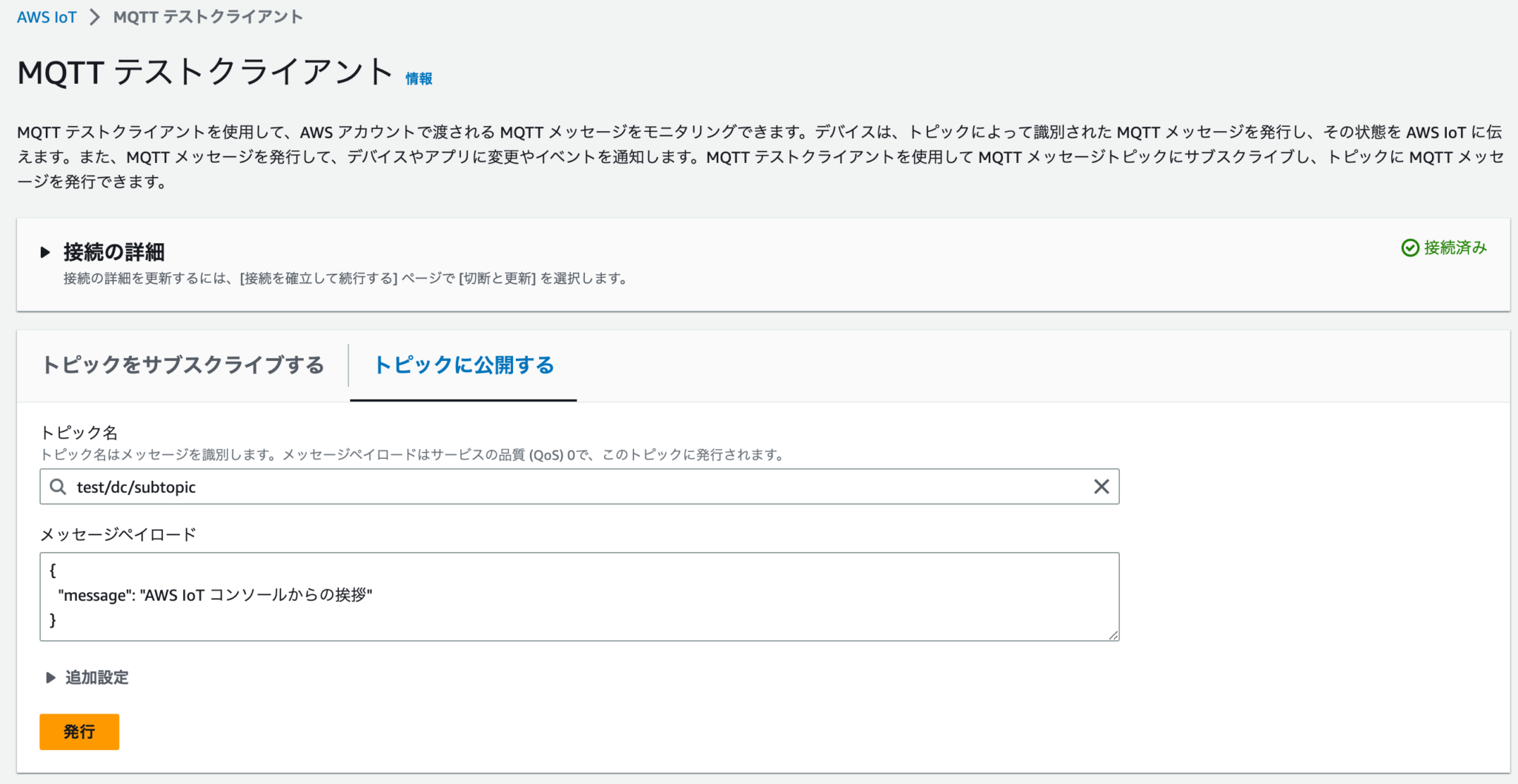This screenshot has height=784, width=1518.
Task: Clear the topic name using the X icon
Action: point(1101,487)
